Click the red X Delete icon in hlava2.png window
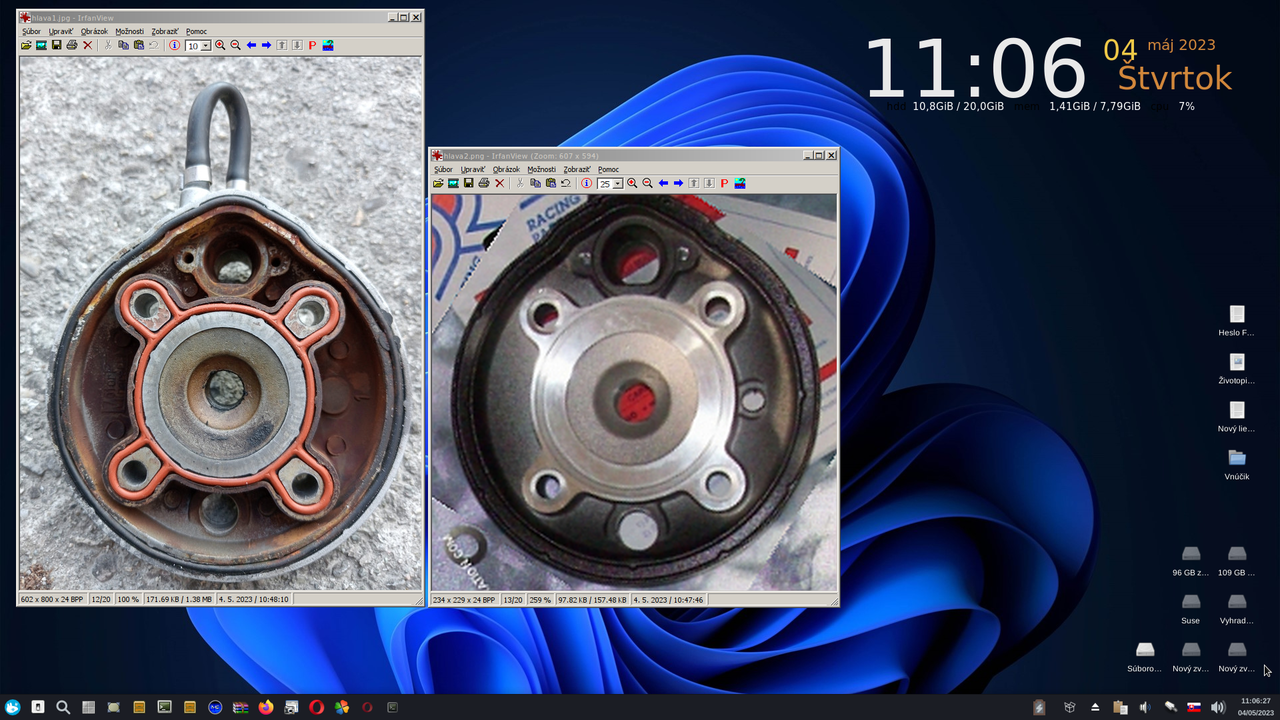 pyautogui.click(x=499, y=183)
